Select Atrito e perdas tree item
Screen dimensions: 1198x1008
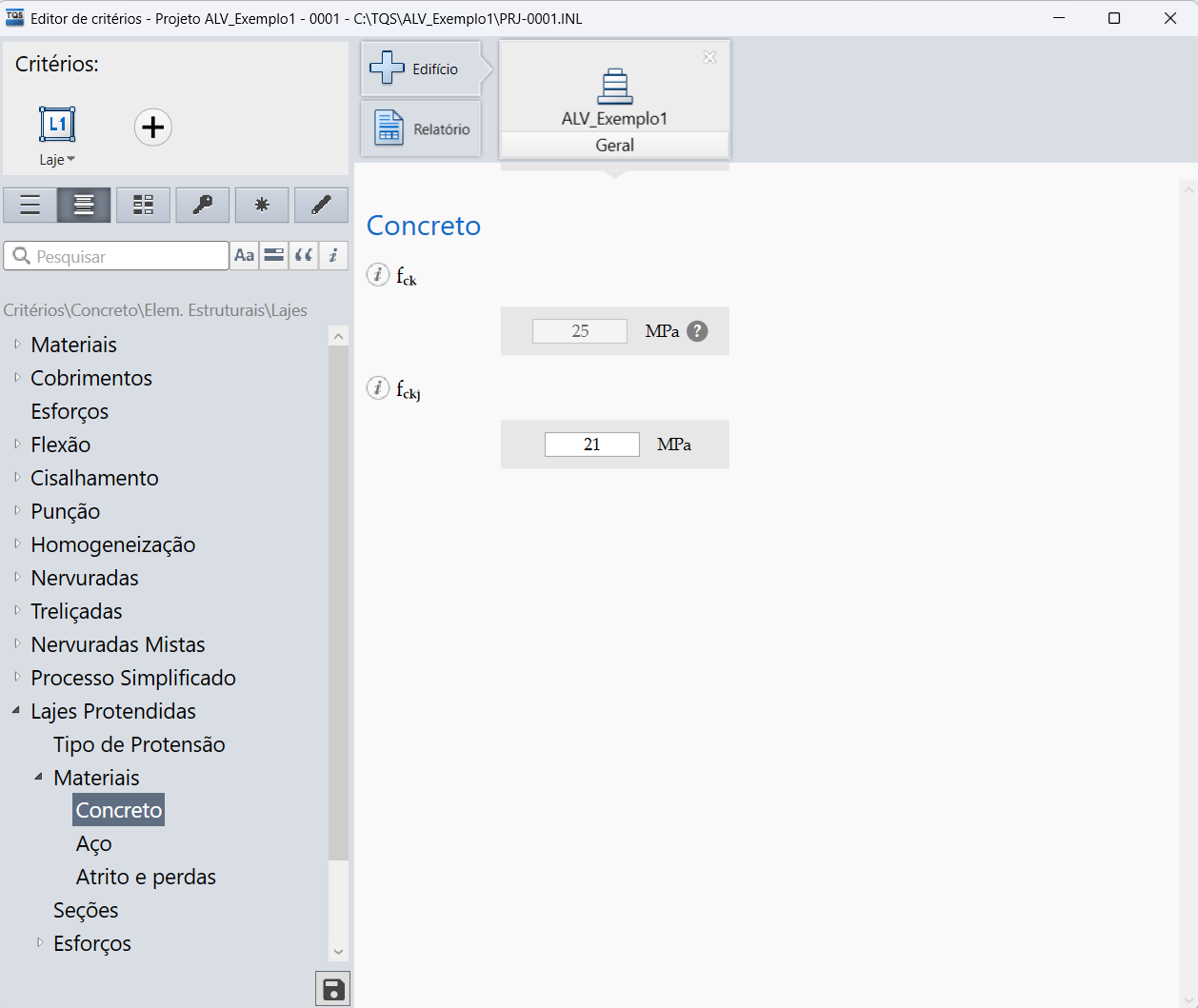point(146,877)
